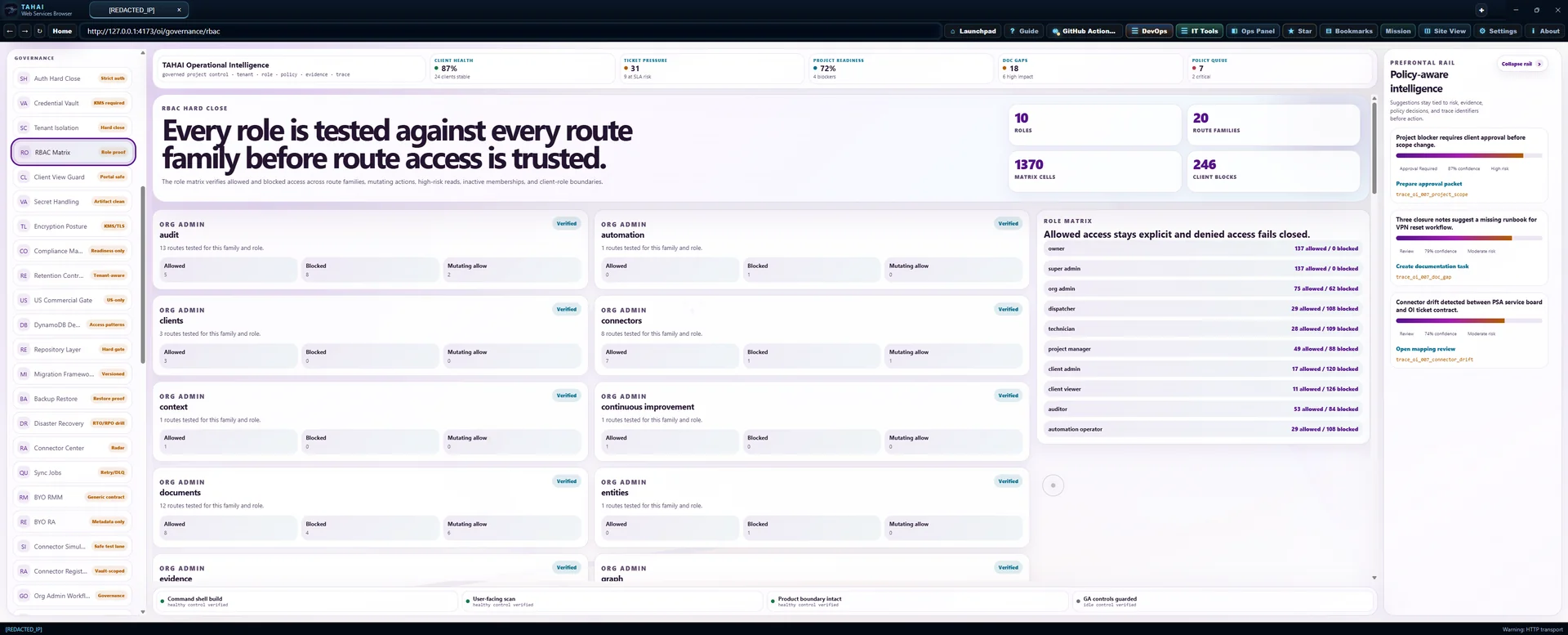
Task: Select Tenant Isolation in the governance sidebar
Action: [73, 127]
